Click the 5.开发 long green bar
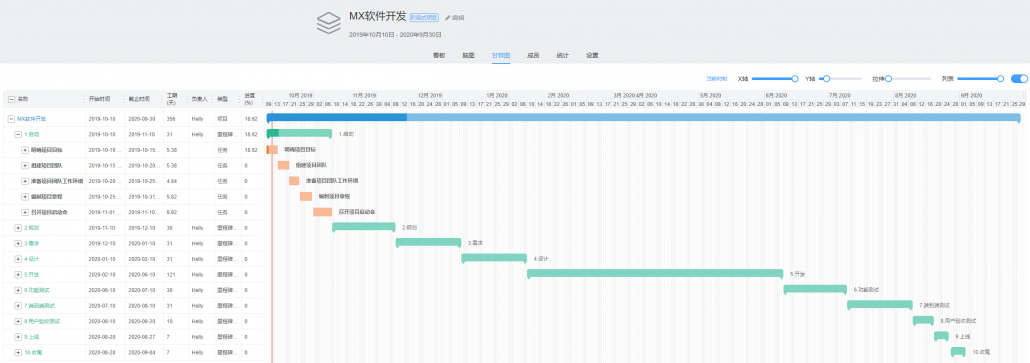The width and height of the screenshot is (1030, 363). tap(655, 274)
